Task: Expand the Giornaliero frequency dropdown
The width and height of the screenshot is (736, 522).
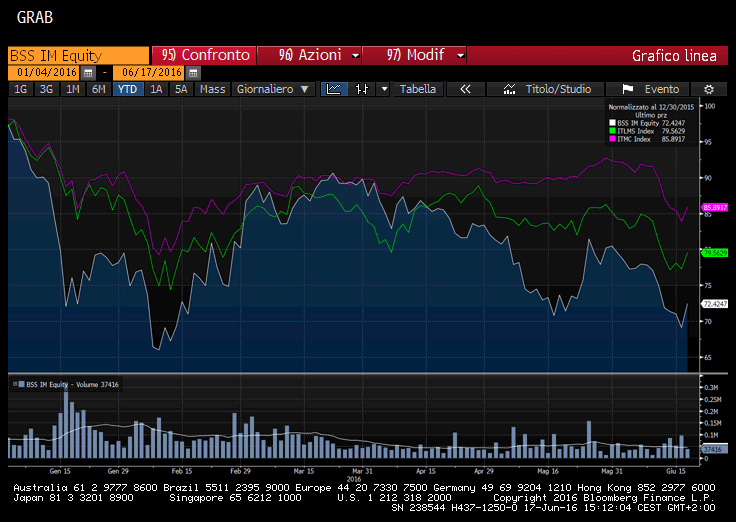Action: 308,89
